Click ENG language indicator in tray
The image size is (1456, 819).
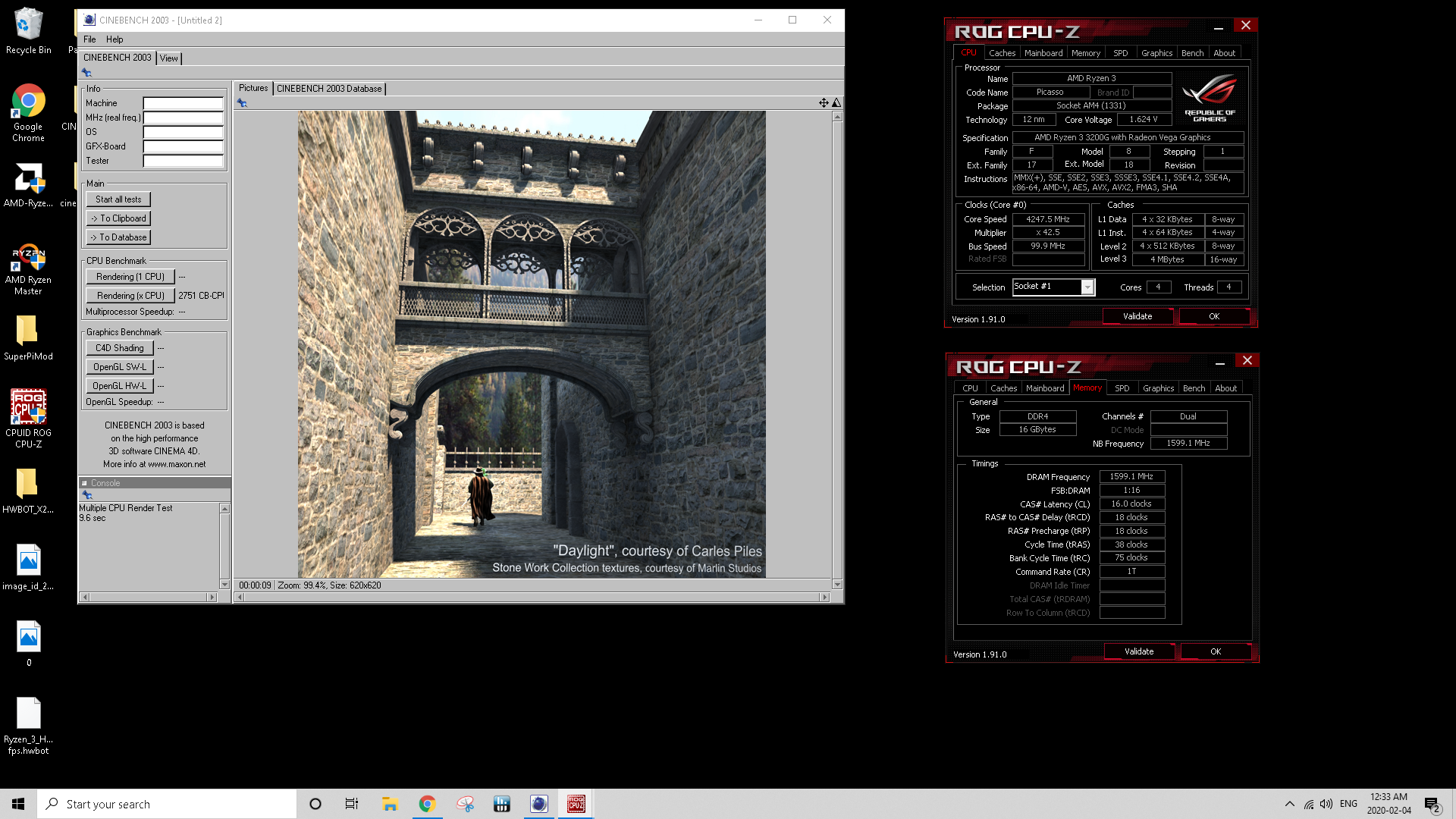click(1348, 804)
